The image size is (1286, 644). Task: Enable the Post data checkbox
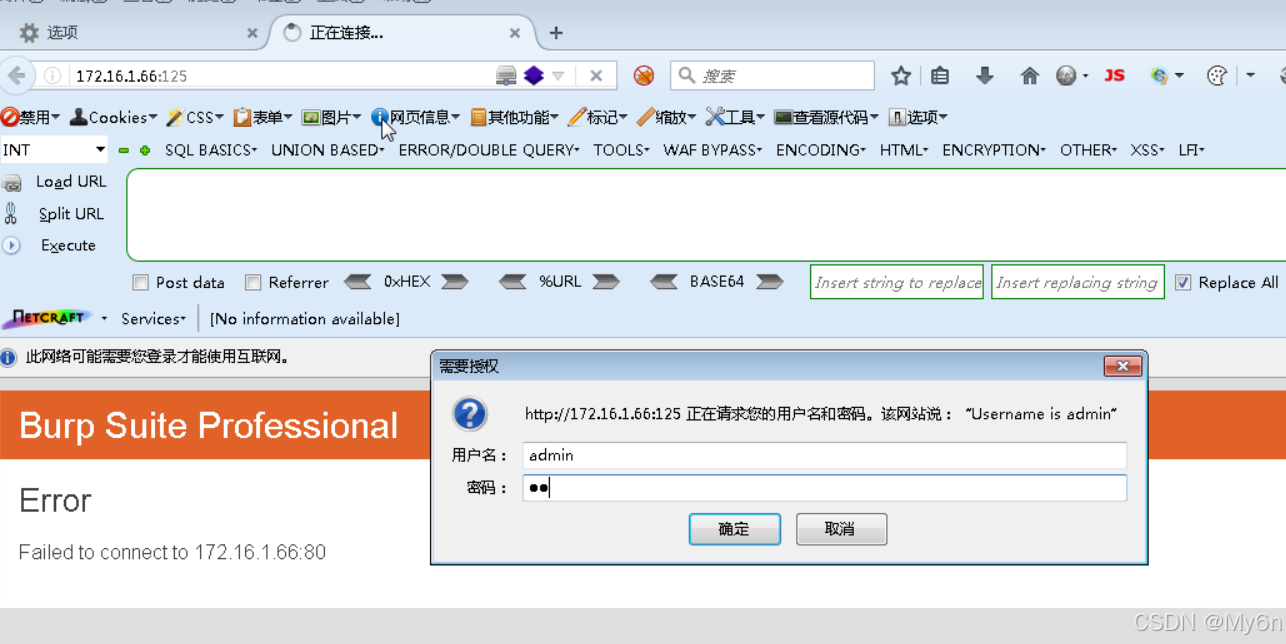pyautogui.click(x=141, y=283)
